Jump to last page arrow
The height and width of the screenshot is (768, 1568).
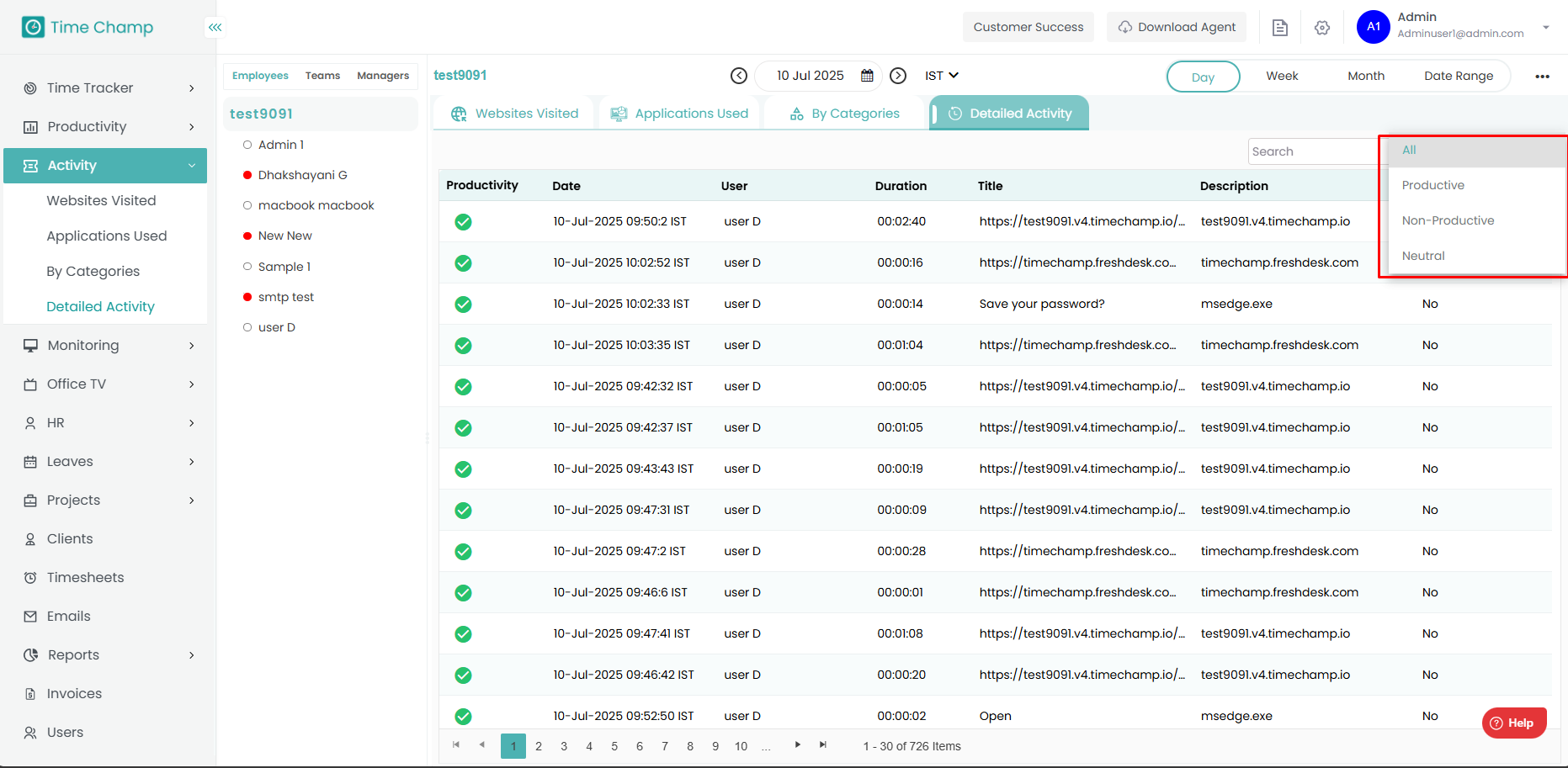click(822, 744)
